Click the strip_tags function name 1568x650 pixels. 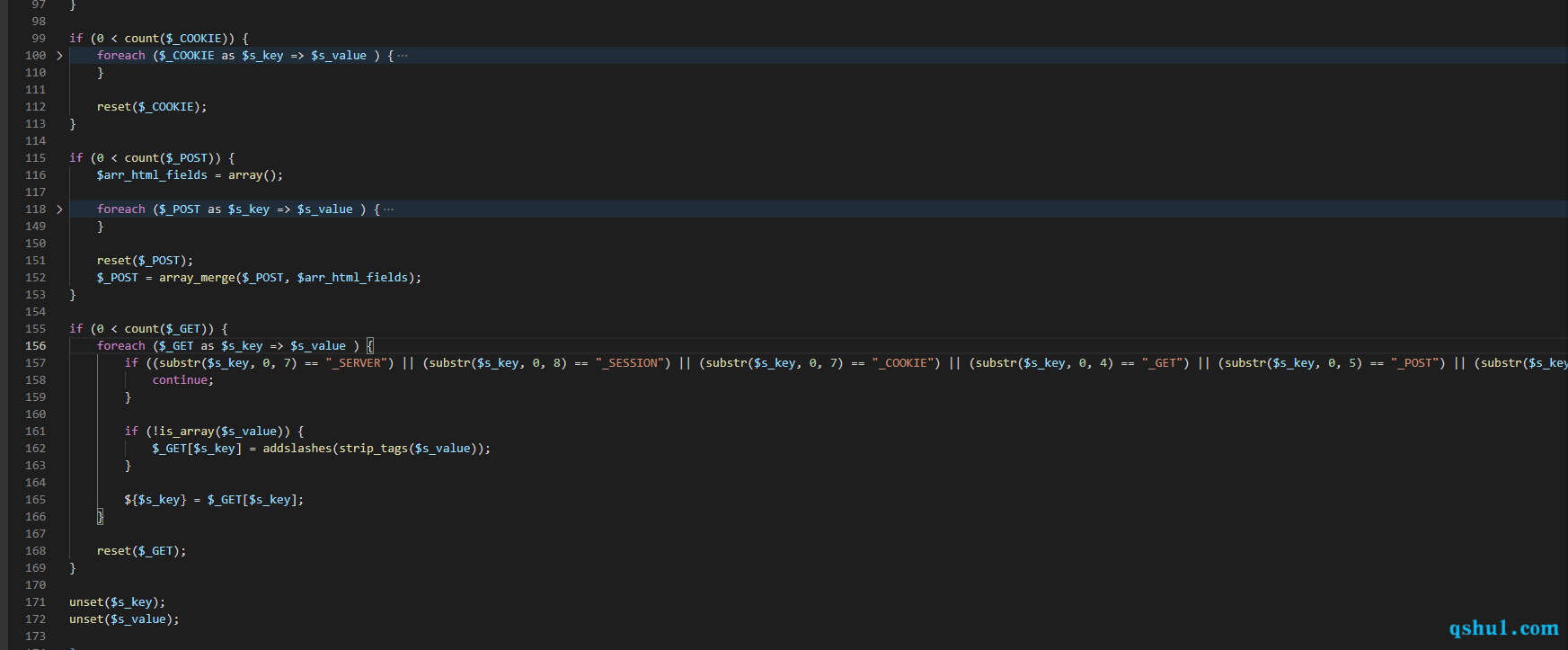pos(374,449)
